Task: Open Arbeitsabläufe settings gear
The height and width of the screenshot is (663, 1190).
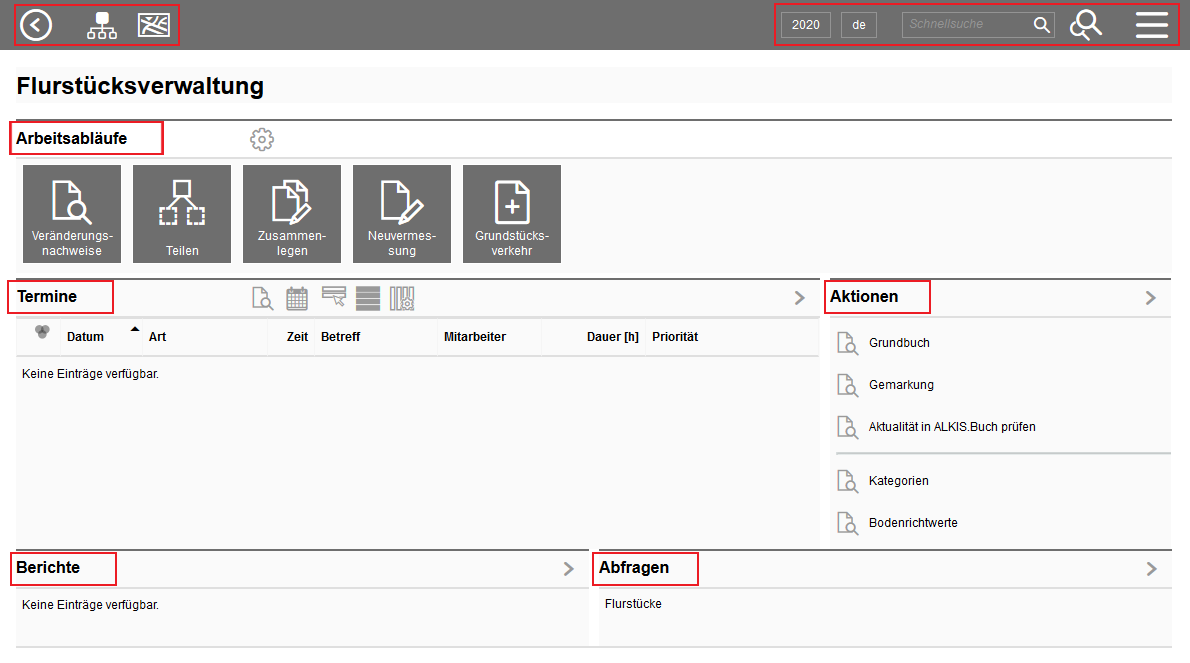Action: pyautogui.click(x=262, y=139)
